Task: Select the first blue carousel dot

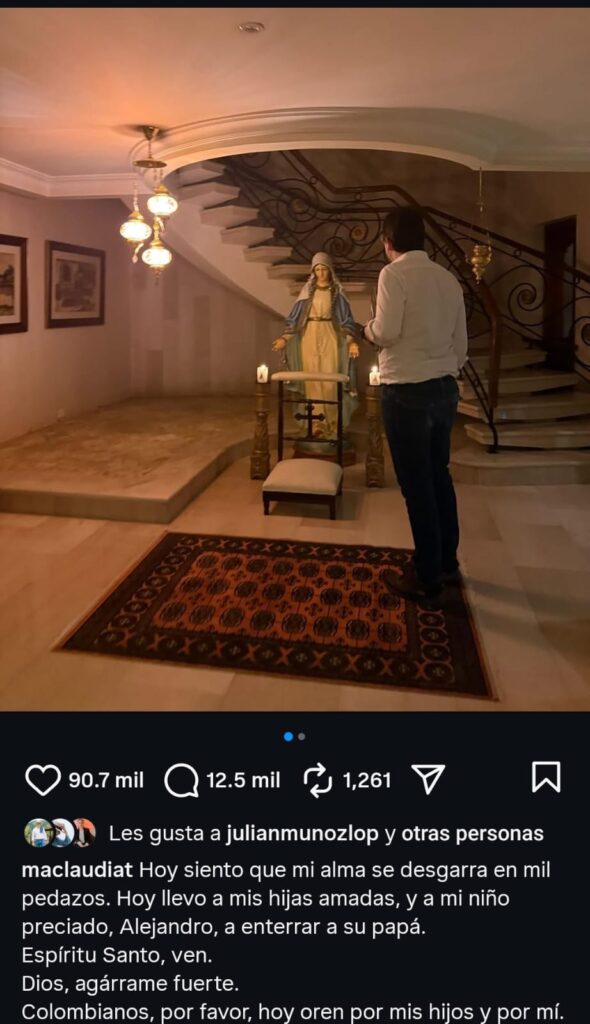Action: click(288, 737)
